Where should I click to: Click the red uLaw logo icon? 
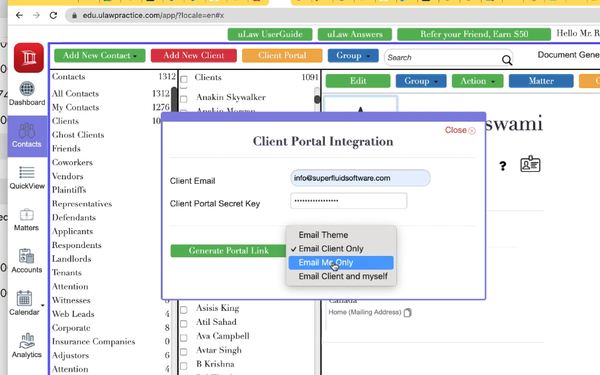29,58
